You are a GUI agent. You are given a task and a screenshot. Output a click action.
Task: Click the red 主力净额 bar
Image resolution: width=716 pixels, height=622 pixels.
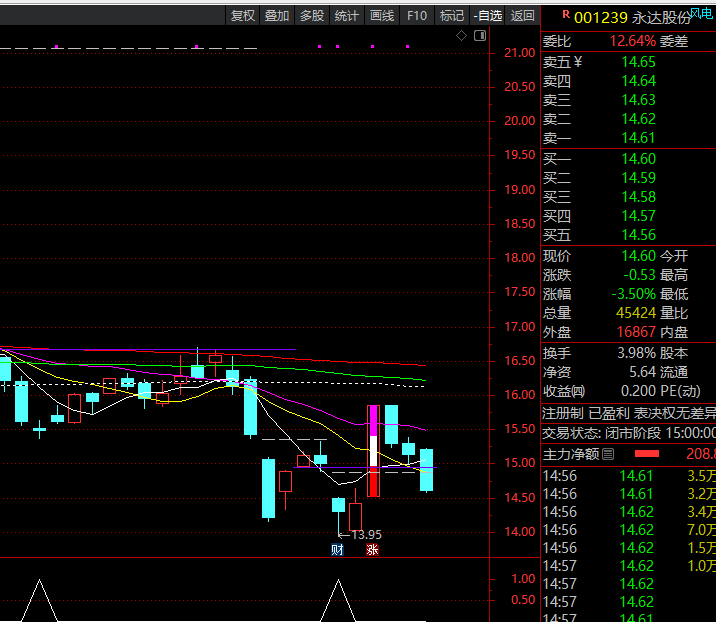pos(647,453)
